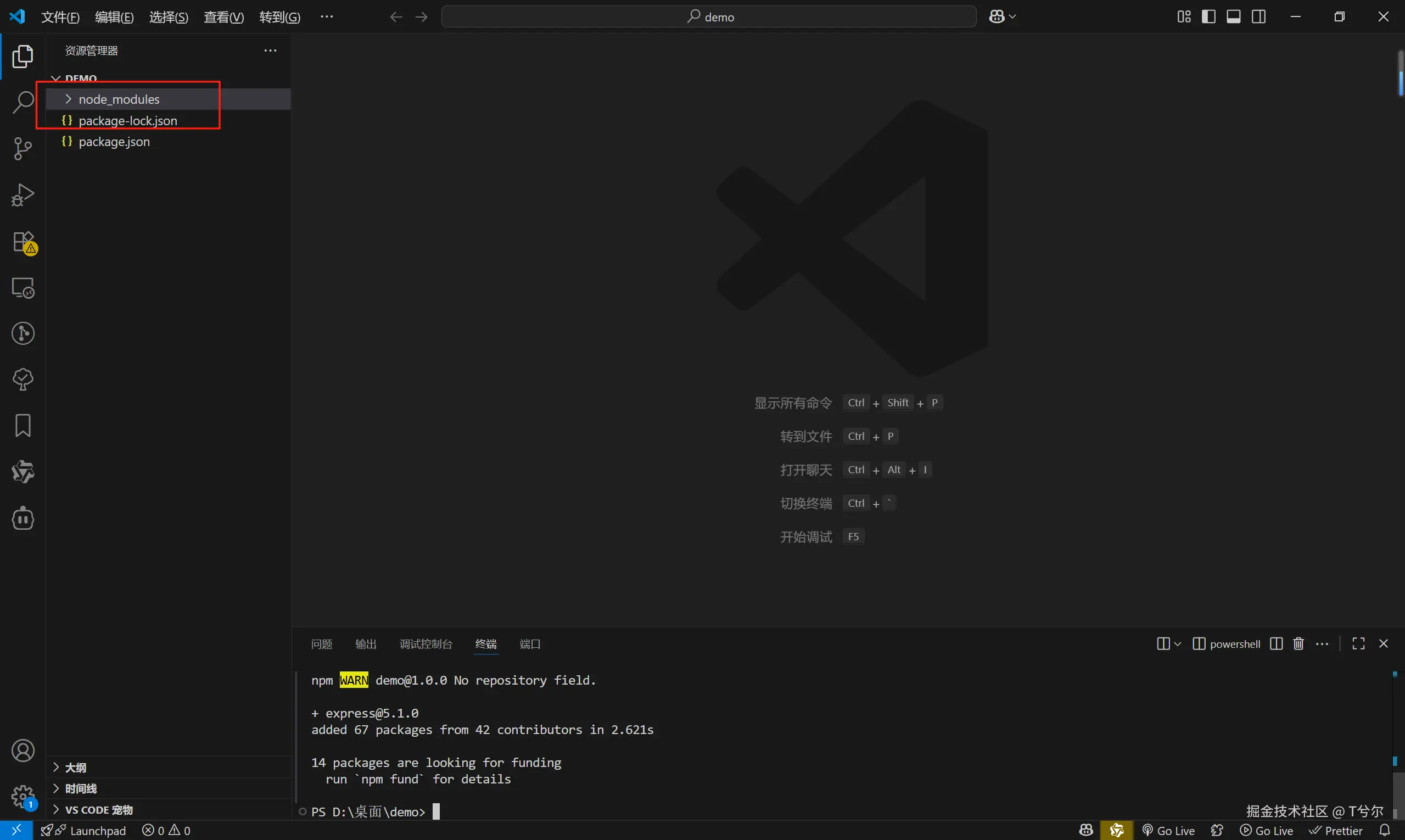Screen dimensions: 1405x840
Task: Delete terminal with trash icon
Action: [x=1298, y=643]
